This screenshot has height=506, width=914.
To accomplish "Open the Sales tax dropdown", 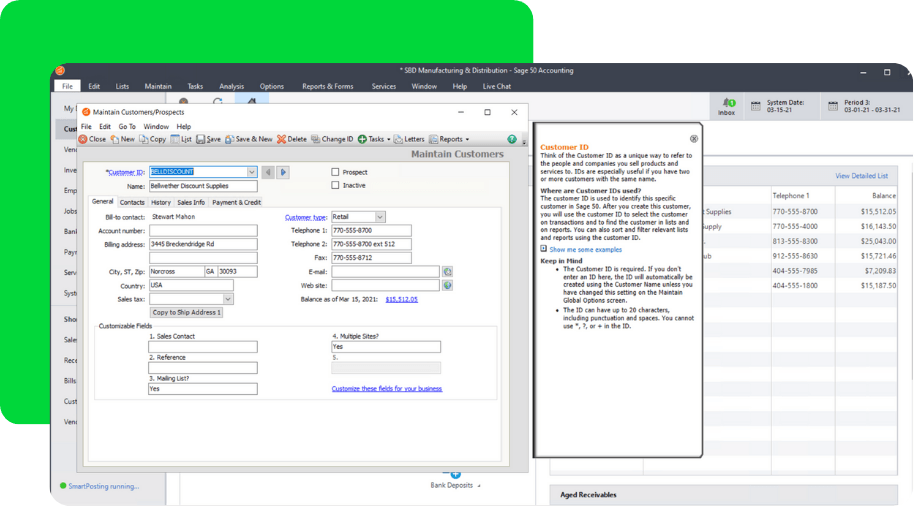I will [228, 299].
